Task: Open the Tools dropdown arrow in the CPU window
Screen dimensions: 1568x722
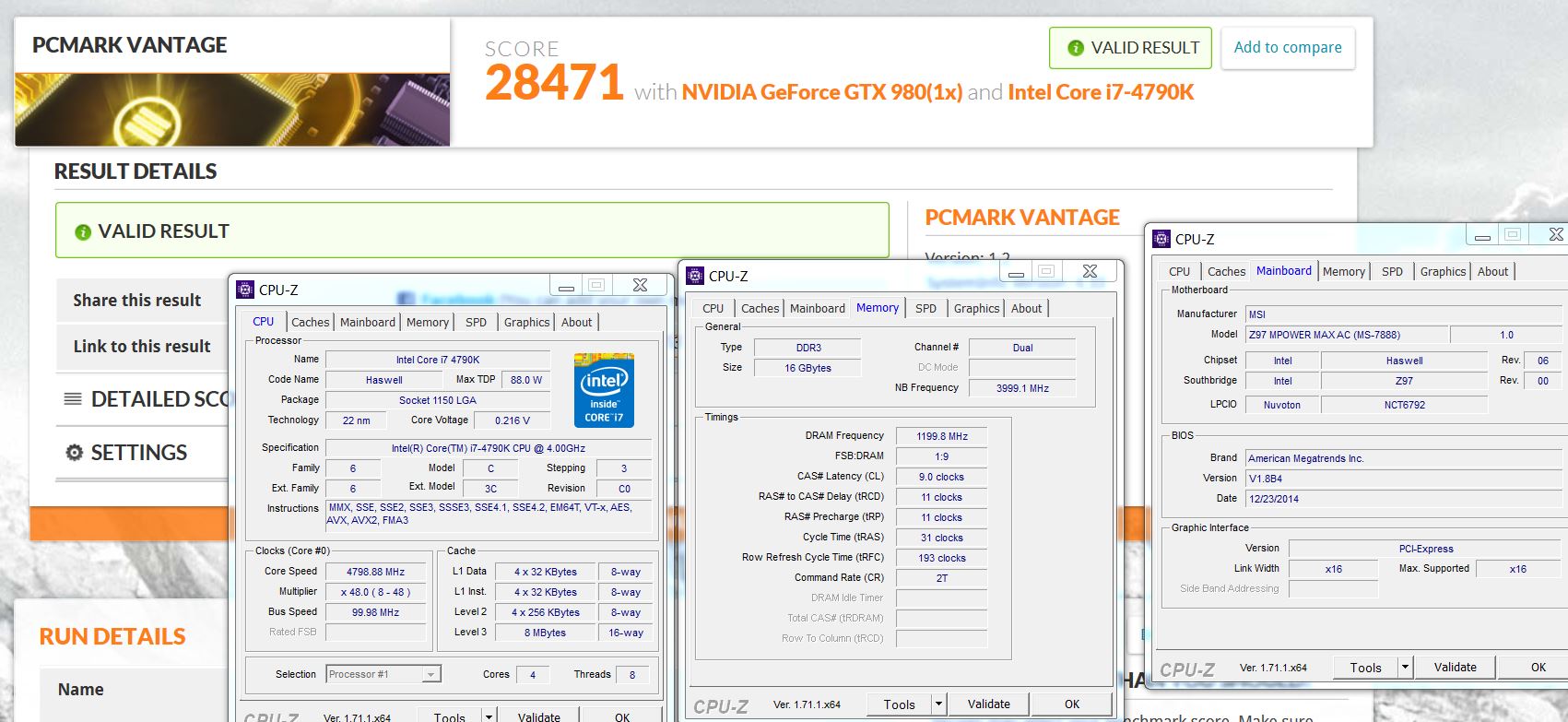Action: click(489, 716)
